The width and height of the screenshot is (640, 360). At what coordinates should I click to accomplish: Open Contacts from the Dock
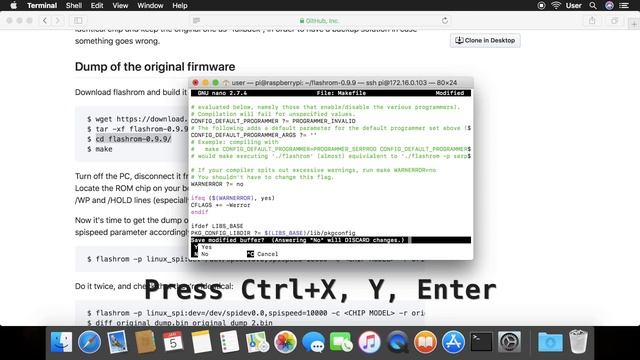pyautogui.click(x=145, y=342)
